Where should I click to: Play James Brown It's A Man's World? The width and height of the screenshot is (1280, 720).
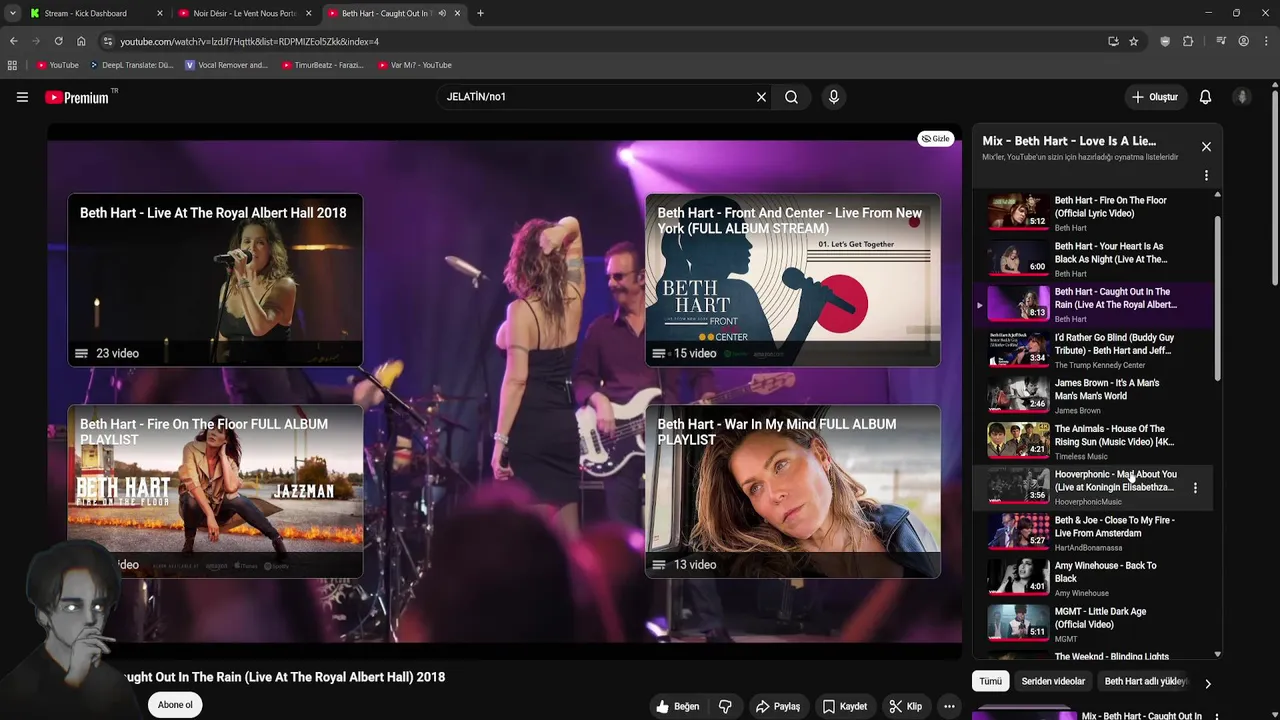point(1092,396)
